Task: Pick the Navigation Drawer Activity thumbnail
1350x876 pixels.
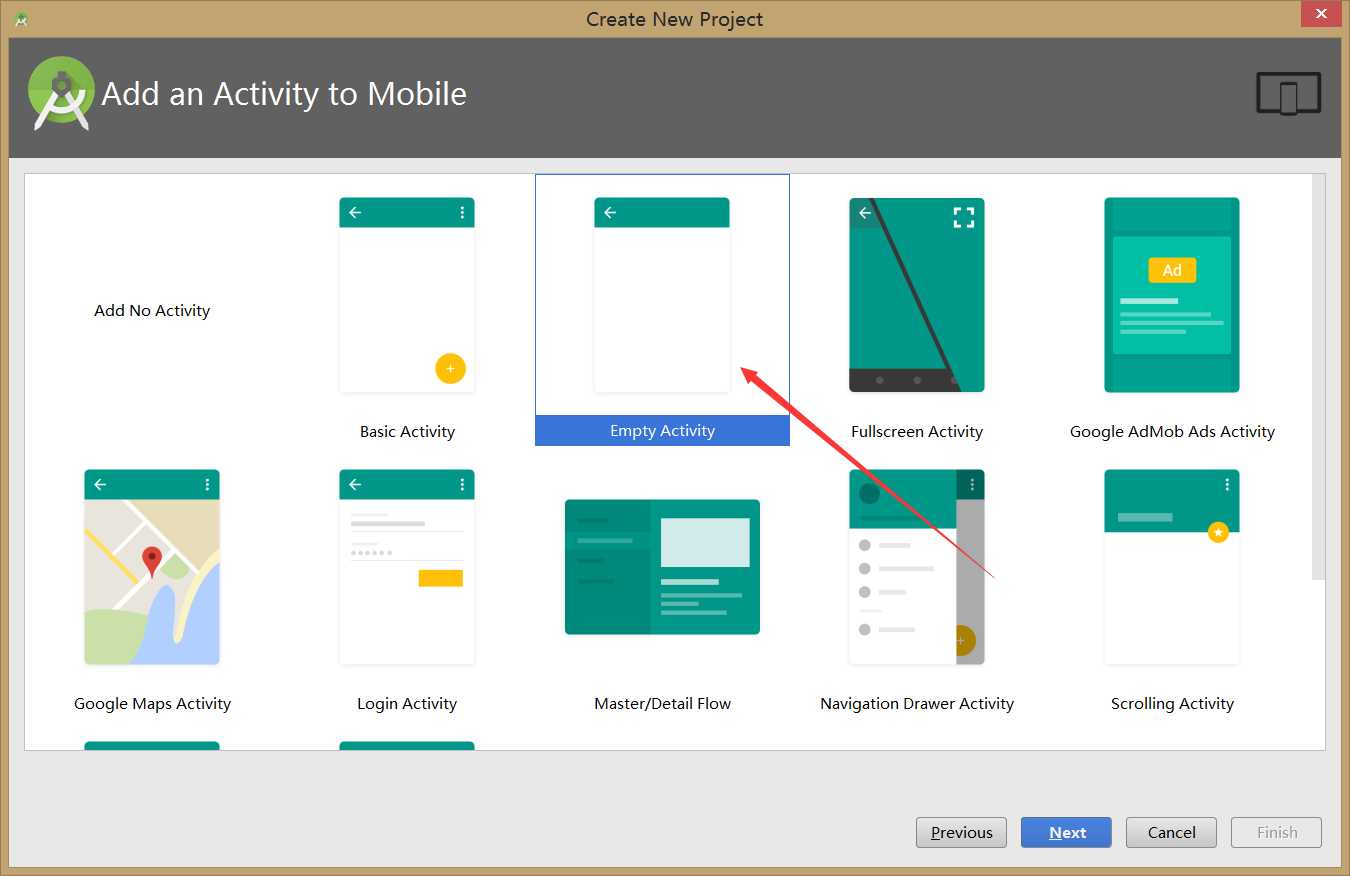Action: (x=917, y=567)
